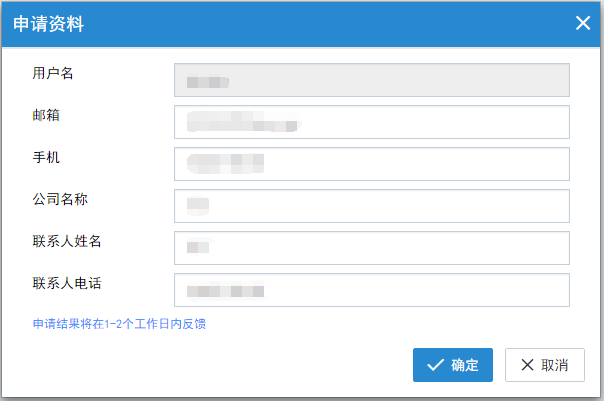
Task: Click the 联系人电话 field label
Action: [67, 283]
